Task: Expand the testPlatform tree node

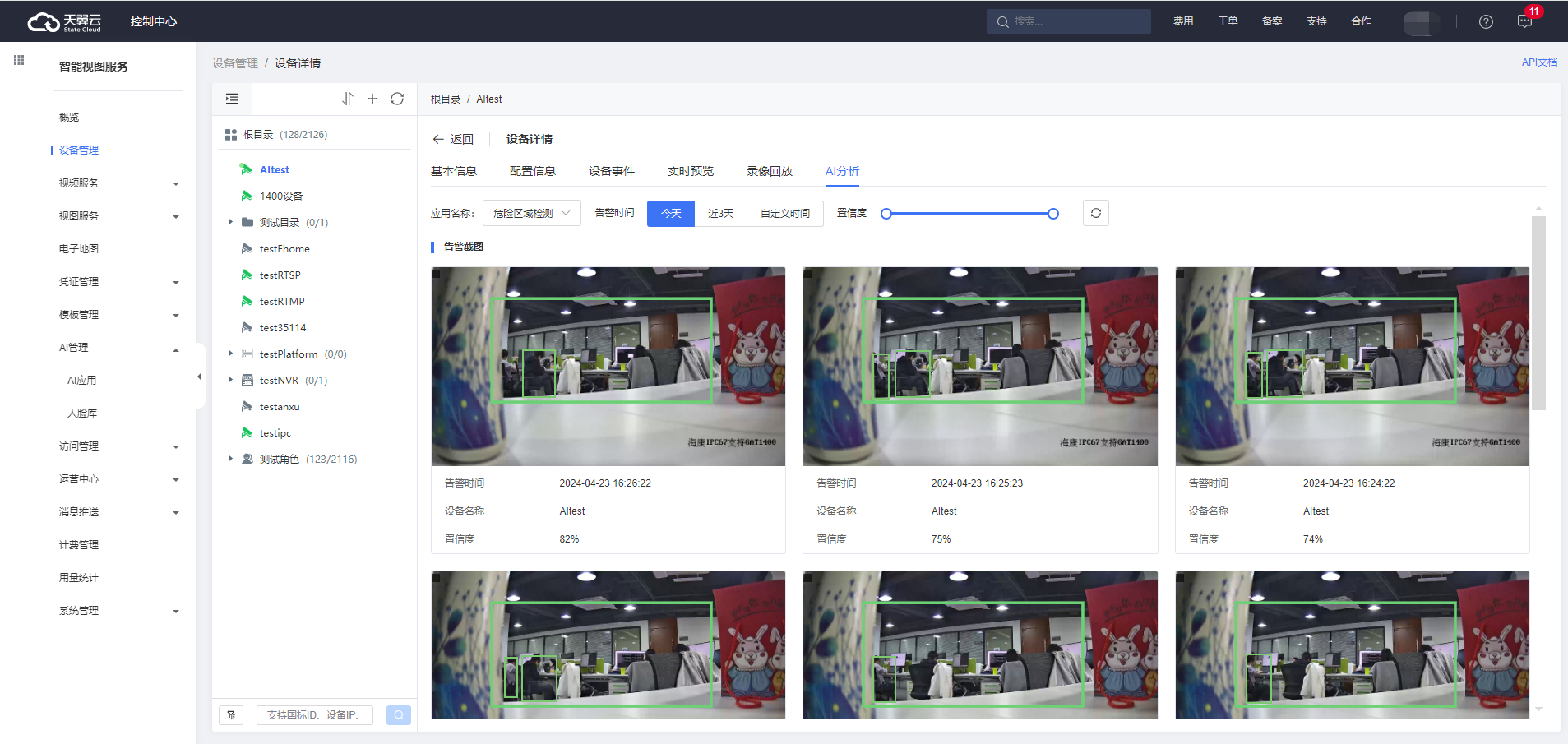Action: pos(230,354)
